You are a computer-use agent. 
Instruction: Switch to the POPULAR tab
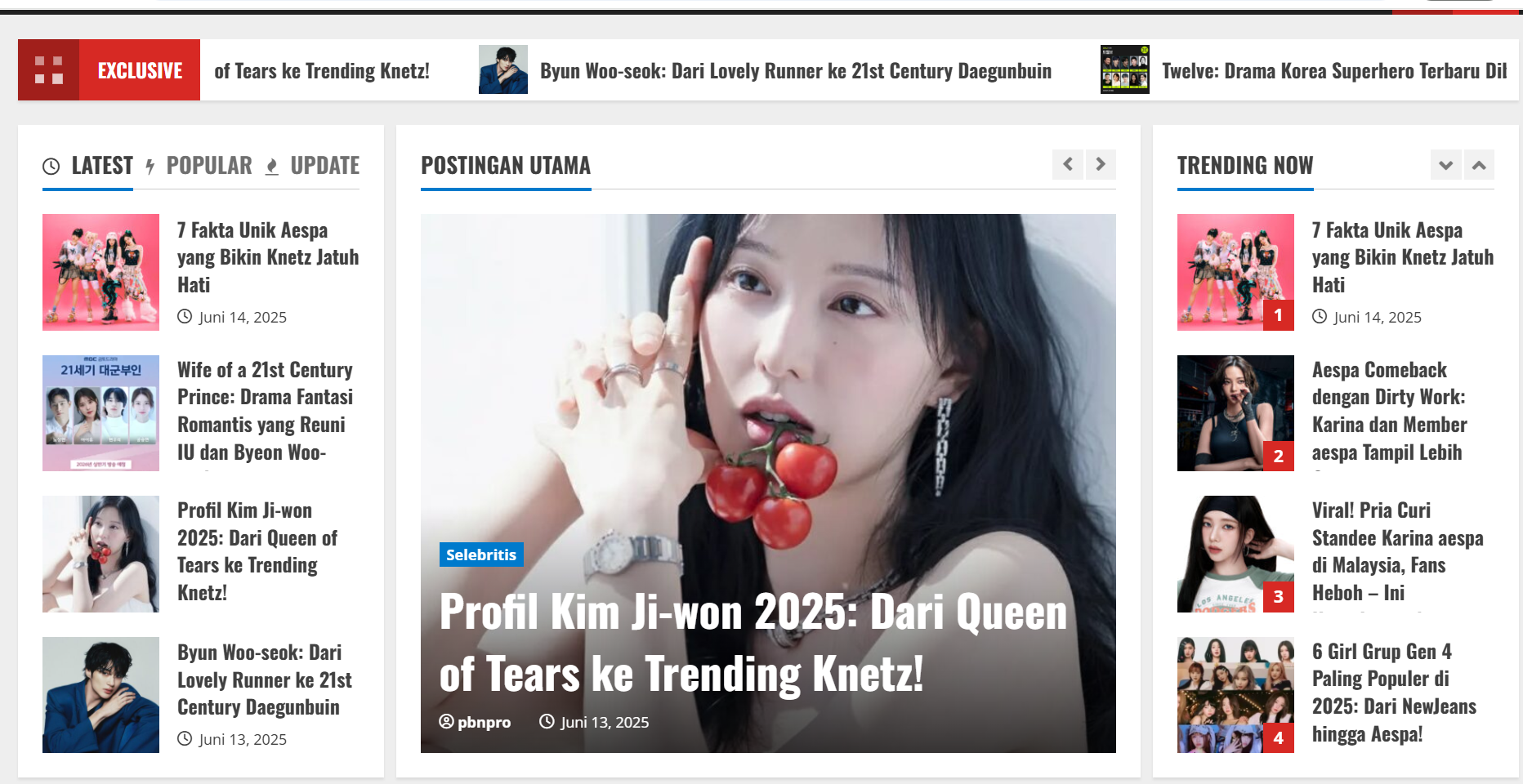(x=209, y=166)
